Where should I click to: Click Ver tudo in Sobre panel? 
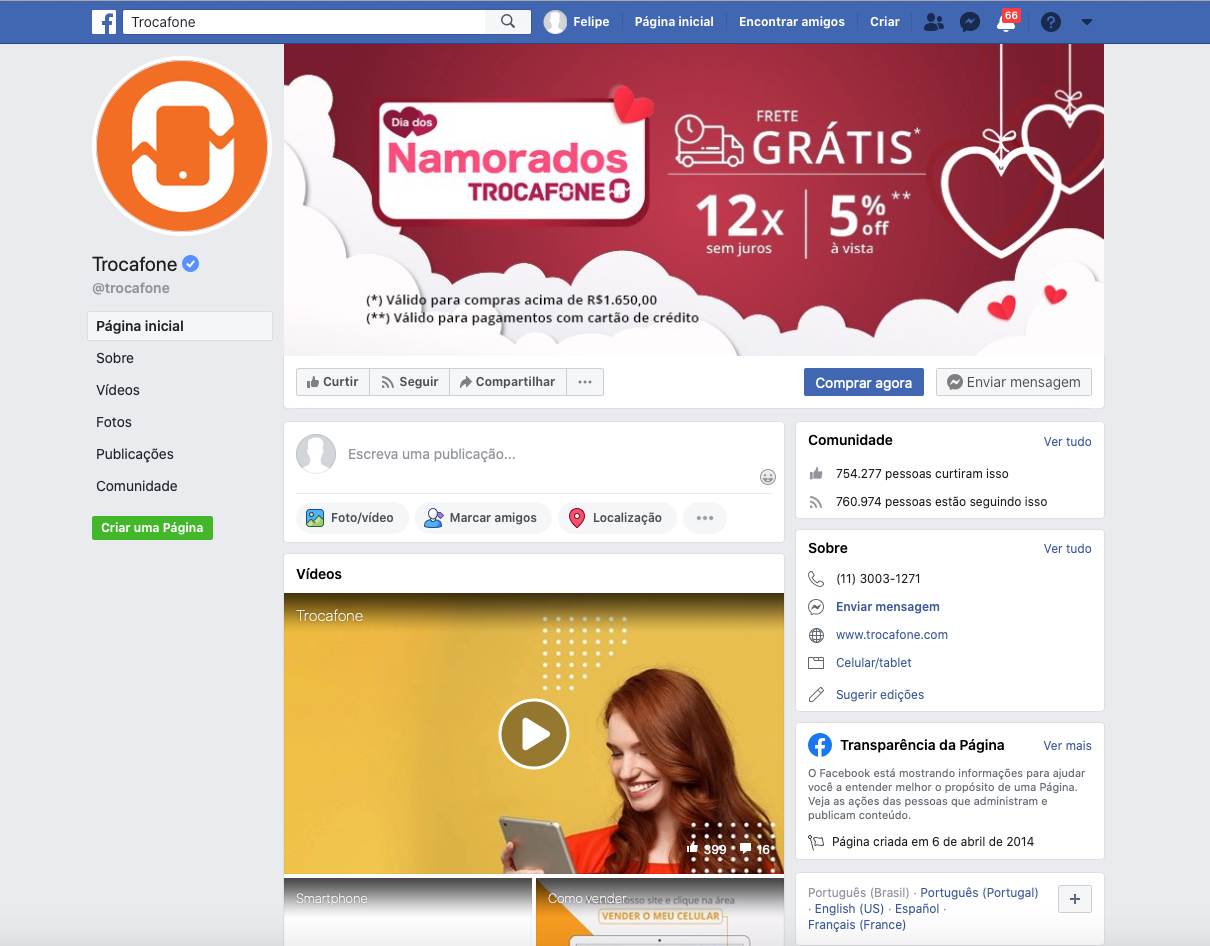pyautogui.click(x=1068, y=548)
